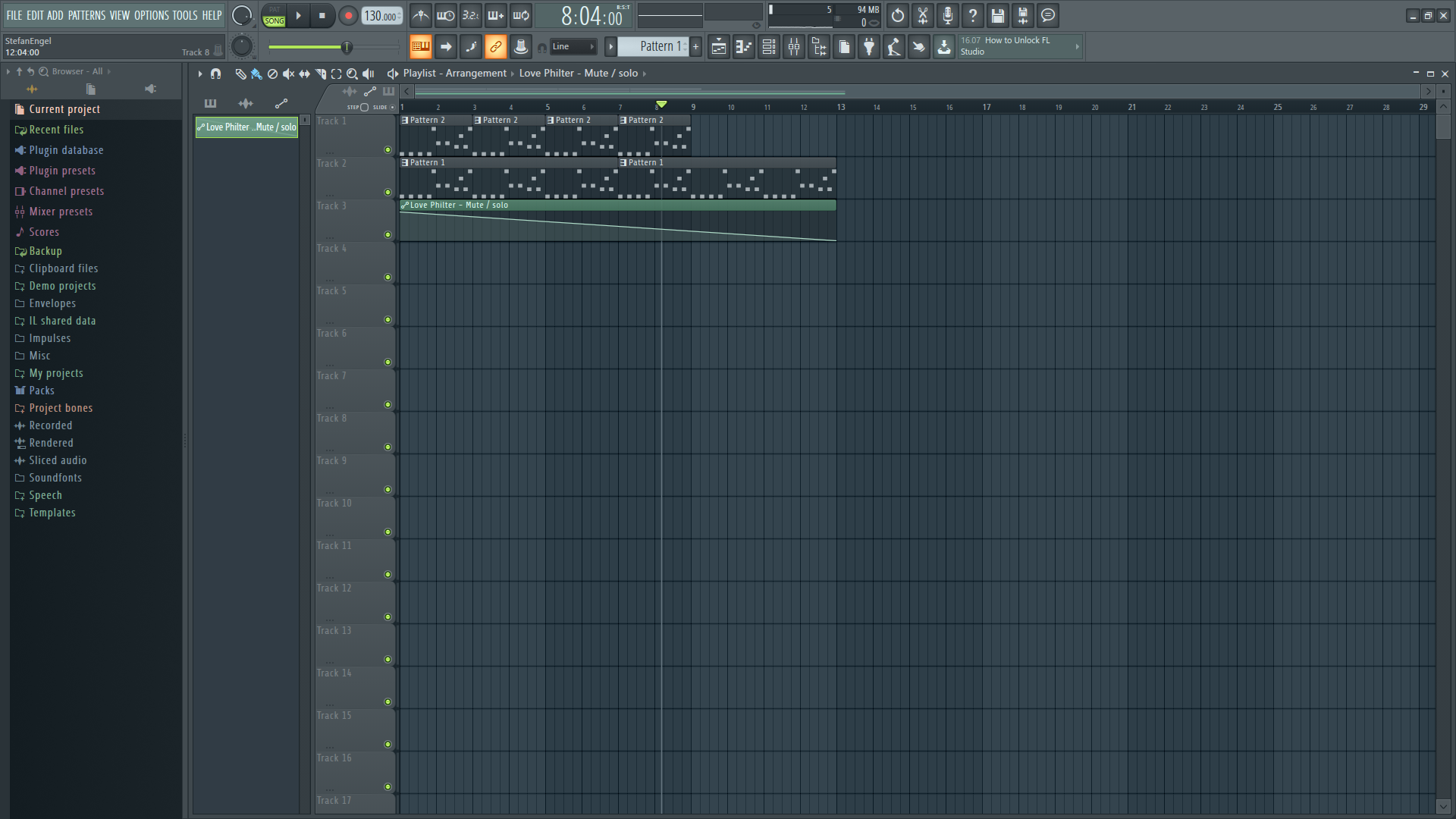
Task: Toggle wait for input before recording
Action: click(446, 16)
